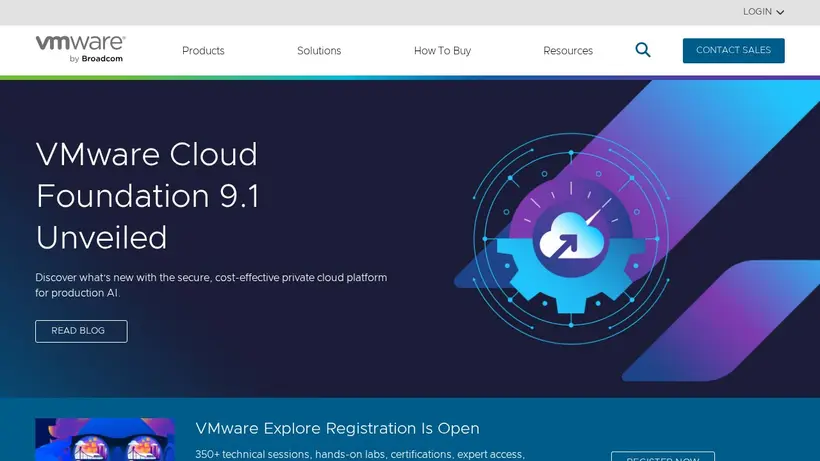Click the CONTACT SALES button
The width and height of the screenshot is (820, 461).
pyautogui.click(x=733, y=50)
